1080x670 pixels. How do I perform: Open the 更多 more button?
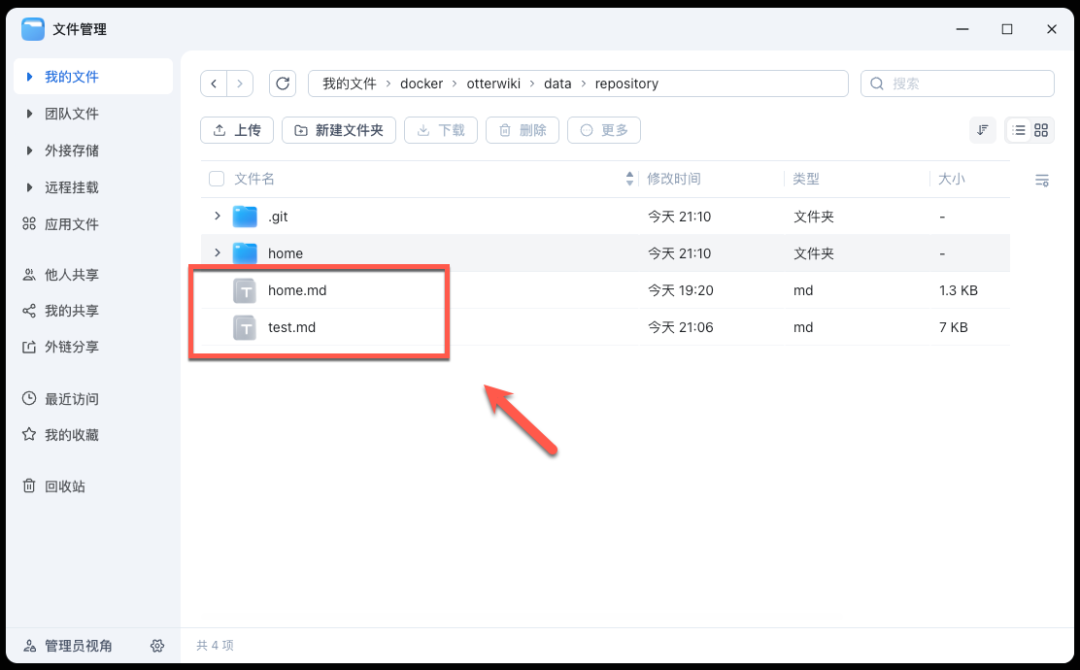(x=604, y=130)
